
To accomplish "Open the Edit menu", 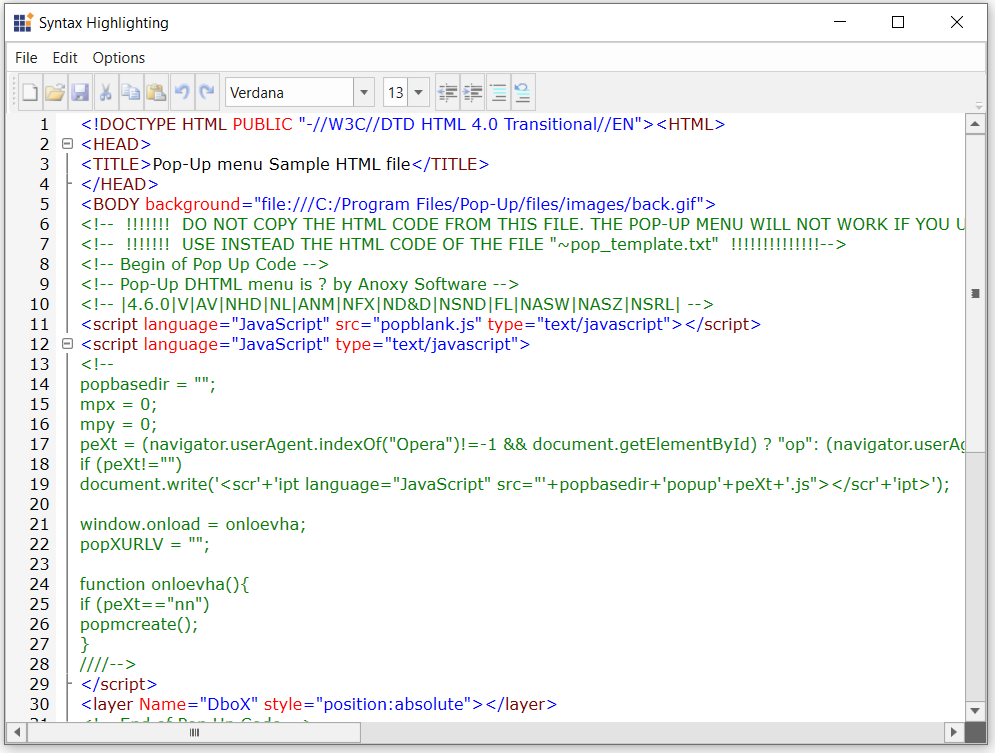I will pyautogui.click(x=65, y=58).
